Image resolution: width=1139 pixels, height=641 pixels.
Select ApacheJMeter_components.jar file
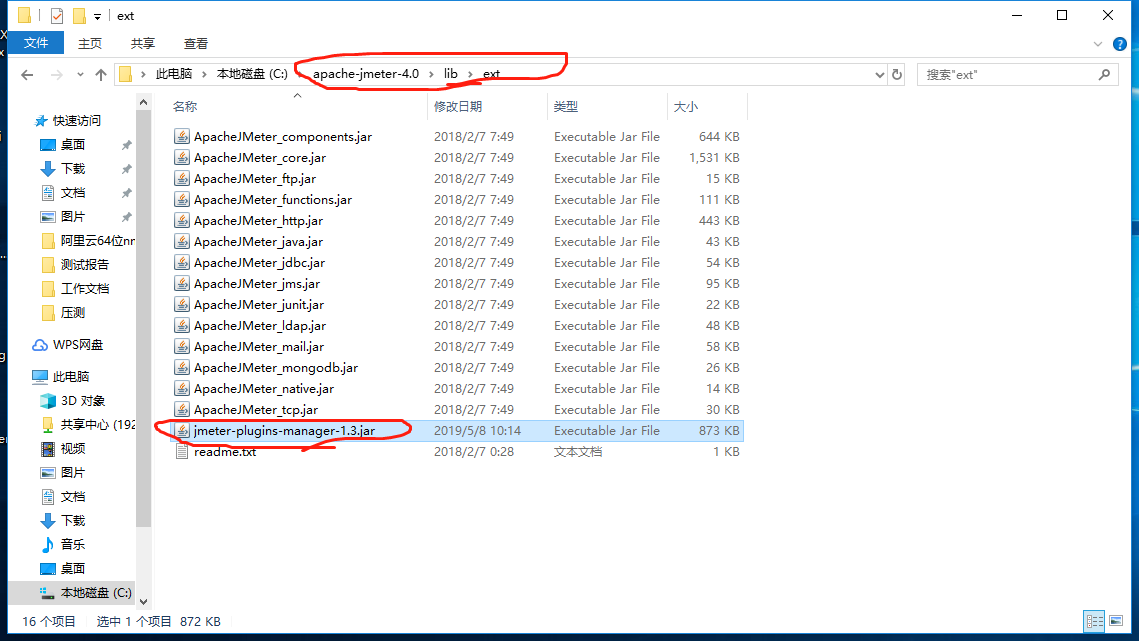pyautogui.click(x=283, y=137)
